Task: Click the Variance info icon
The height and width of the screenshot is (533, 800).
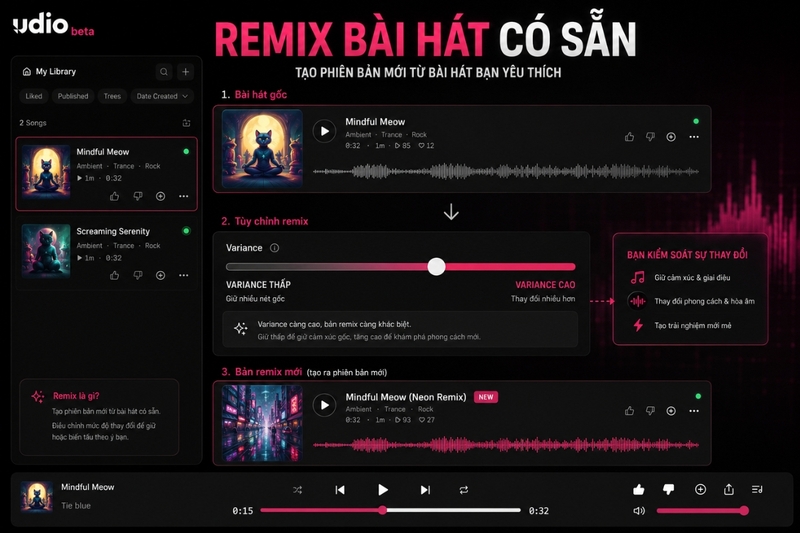Action: click(x=274, y=248)
